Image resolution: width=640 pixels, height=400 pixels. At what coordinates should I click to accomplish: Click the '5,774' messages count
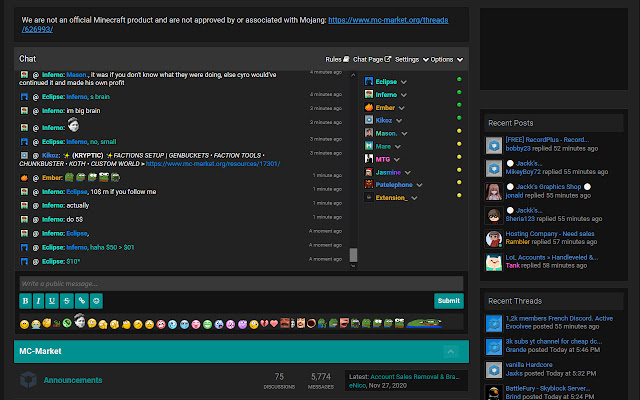(x=321, y=377)
